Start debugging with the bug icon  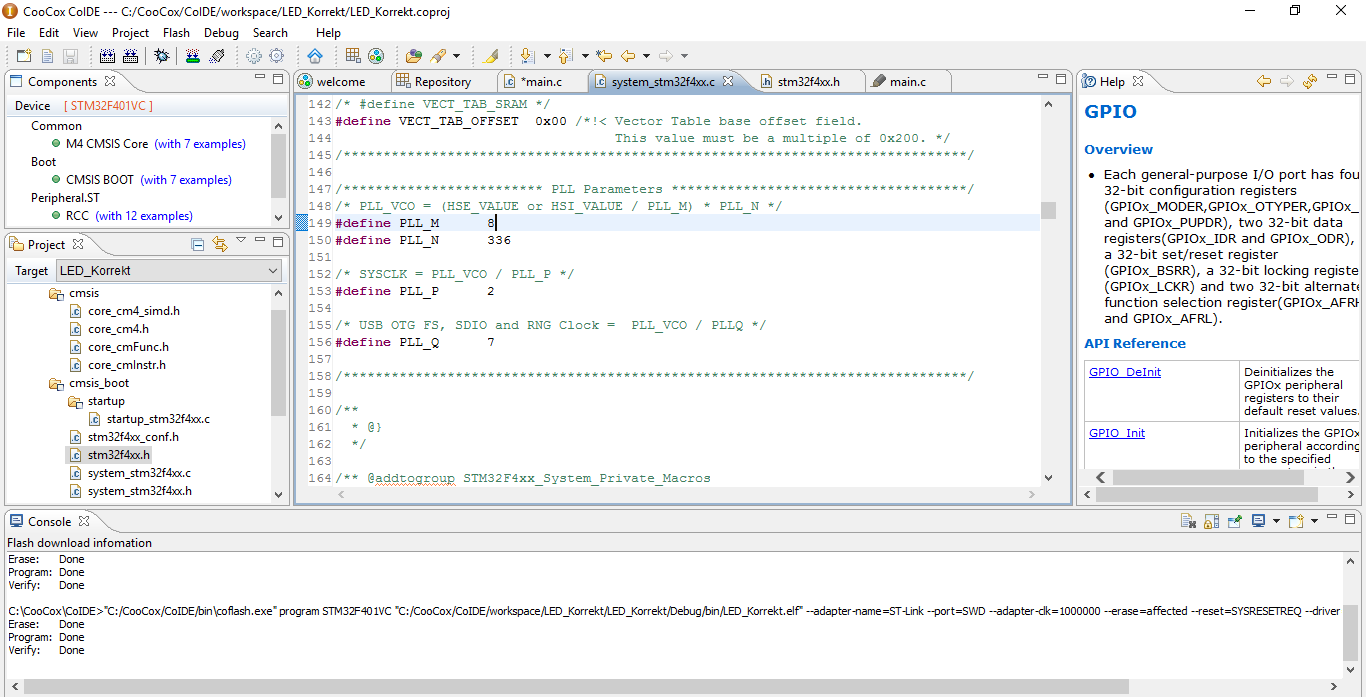(161, 56)
